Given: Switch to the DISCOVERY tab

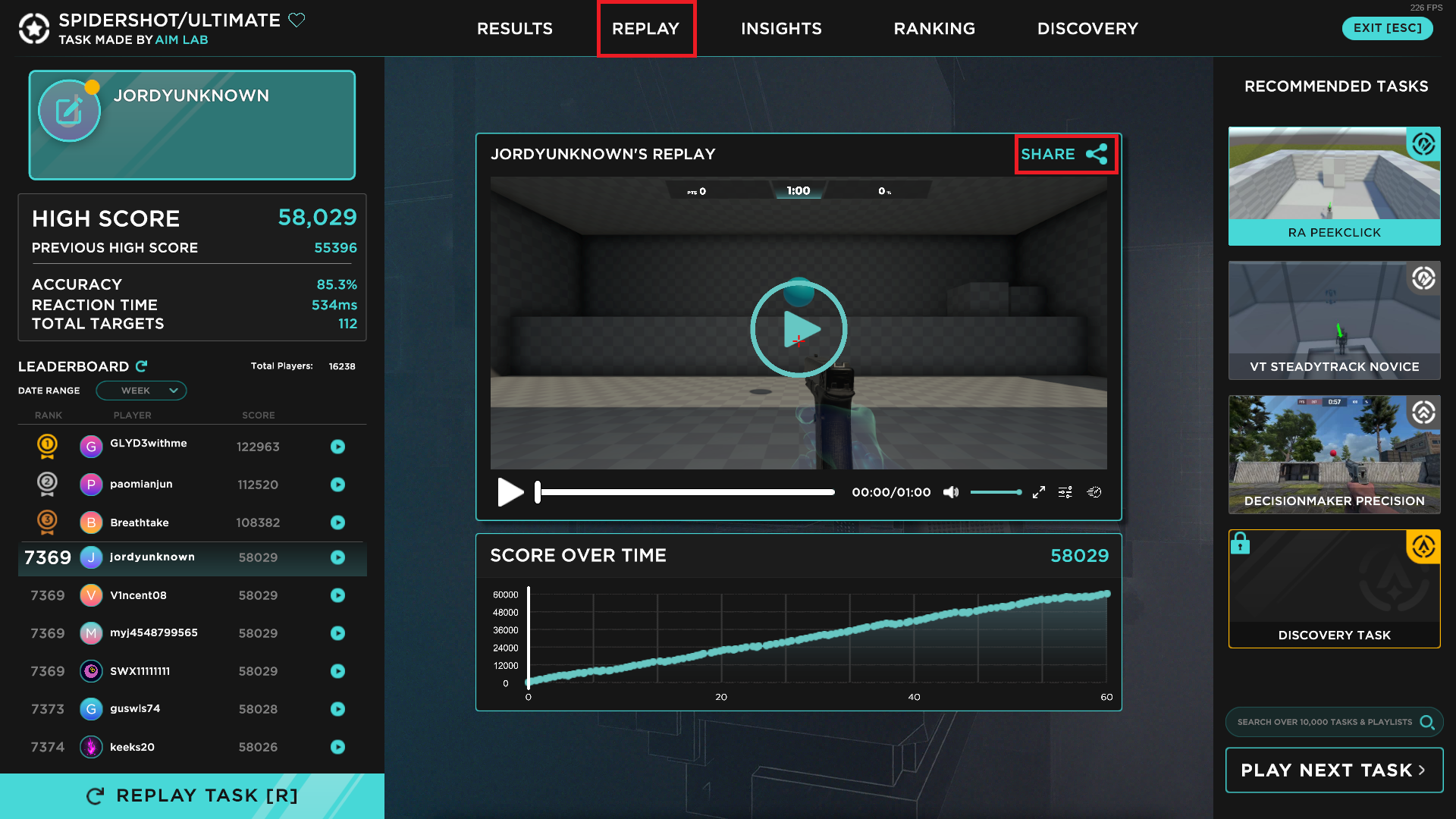Looking at the screenshot, I should 1087,29.
